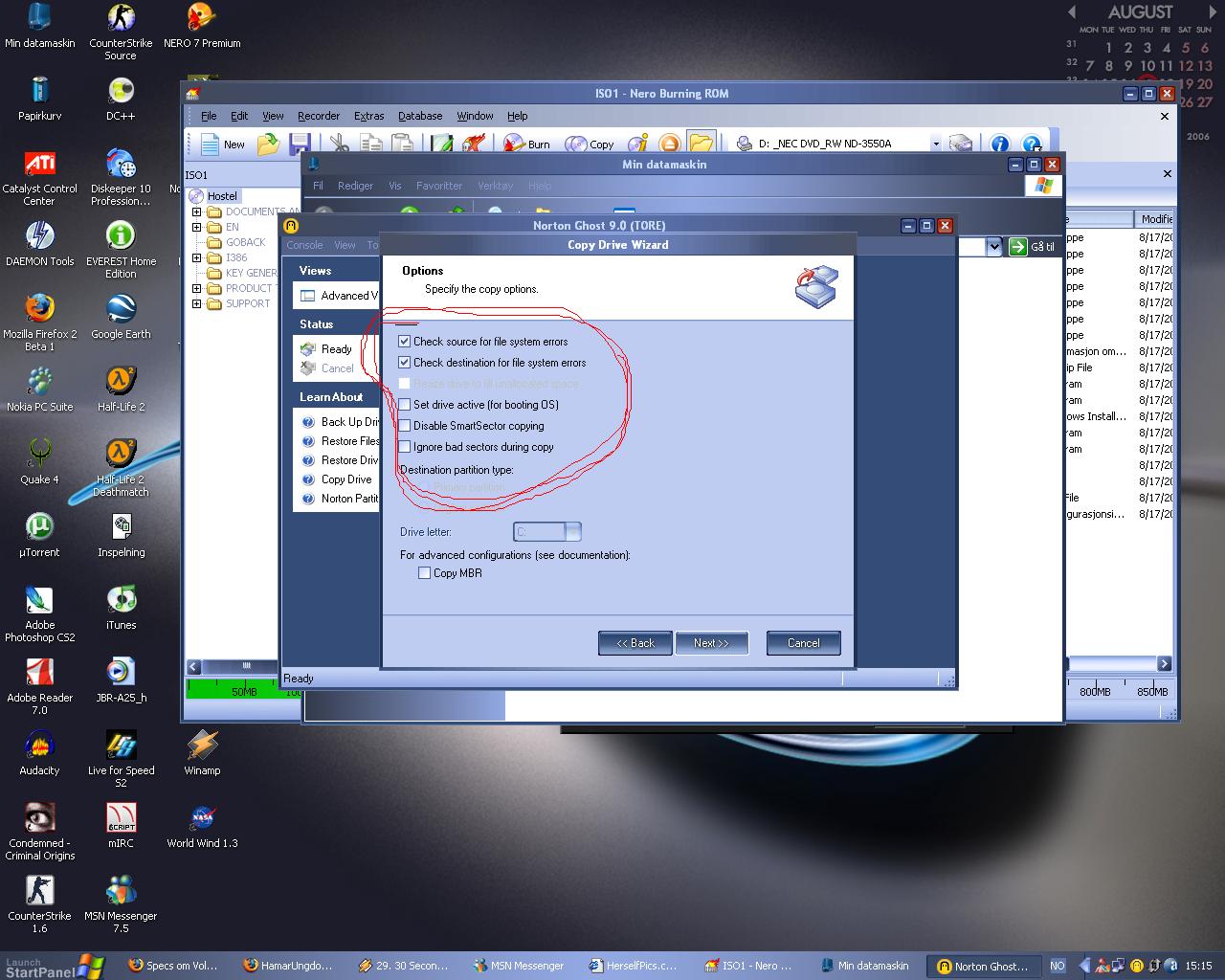Click Gå til go arrow in Min datamaskin
The height and width of the screenshot is (980, 1225).
1017,247
